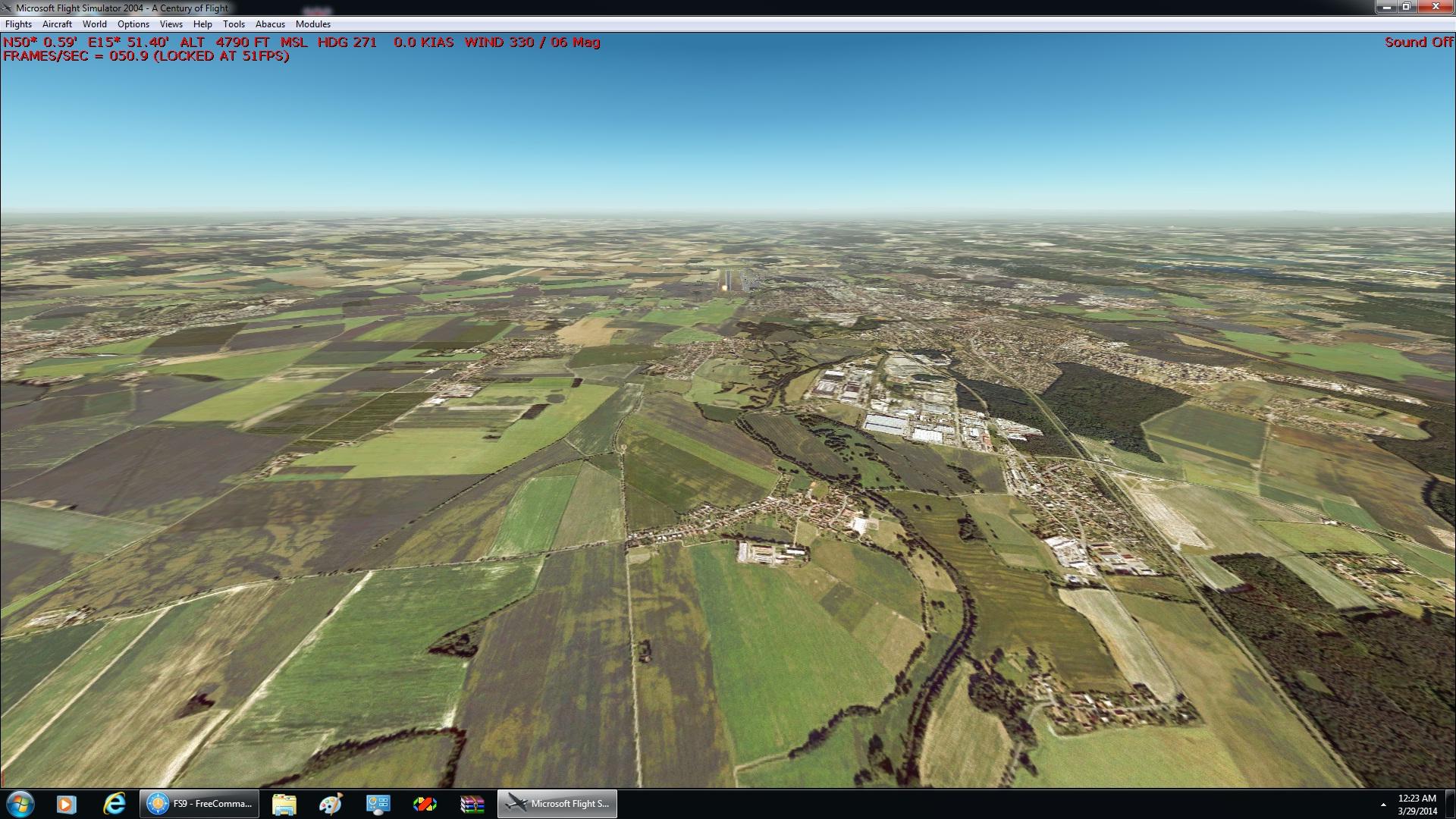Open WinRAR from the taskbar
1456x819 pixels.
click(472, 804)
